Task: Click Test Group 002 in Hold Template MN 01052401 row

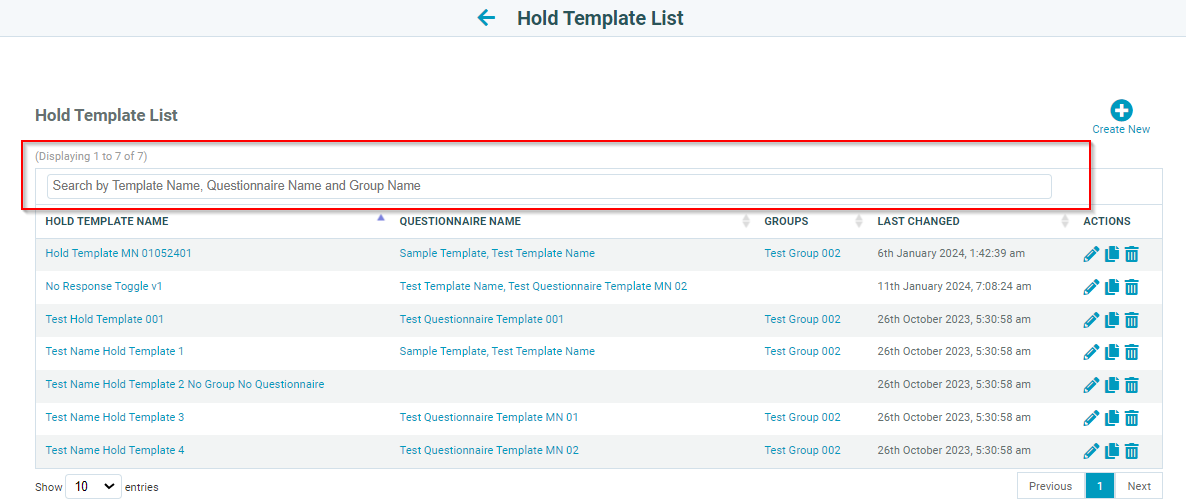Action: [803, 253]
